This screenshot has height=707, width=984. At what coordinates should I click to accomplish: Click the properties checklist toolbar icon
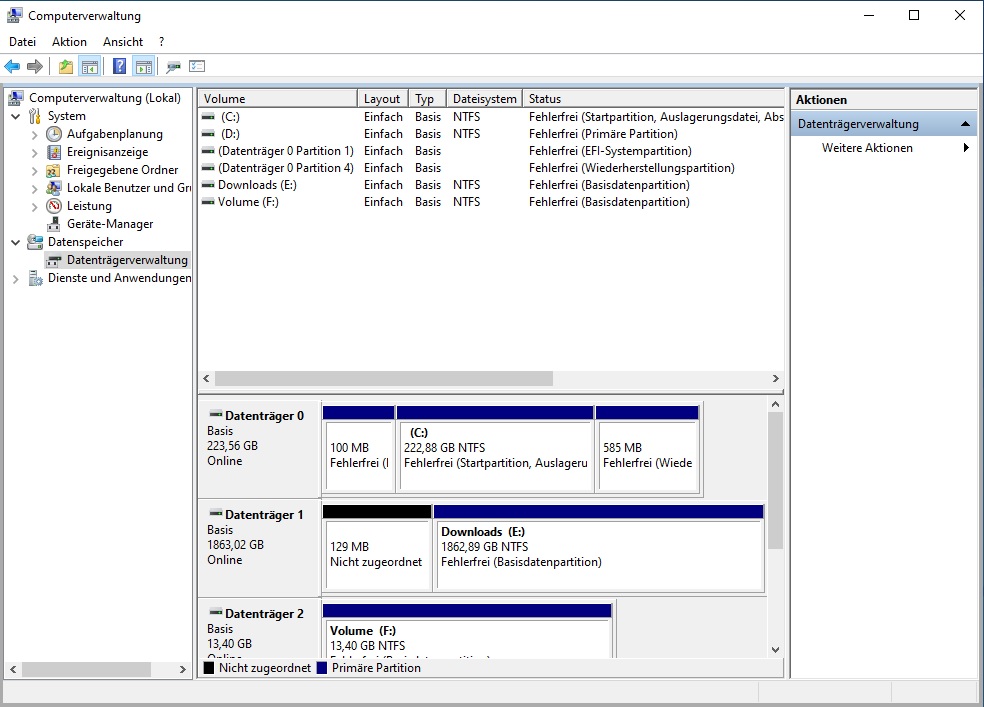point(197,66)
